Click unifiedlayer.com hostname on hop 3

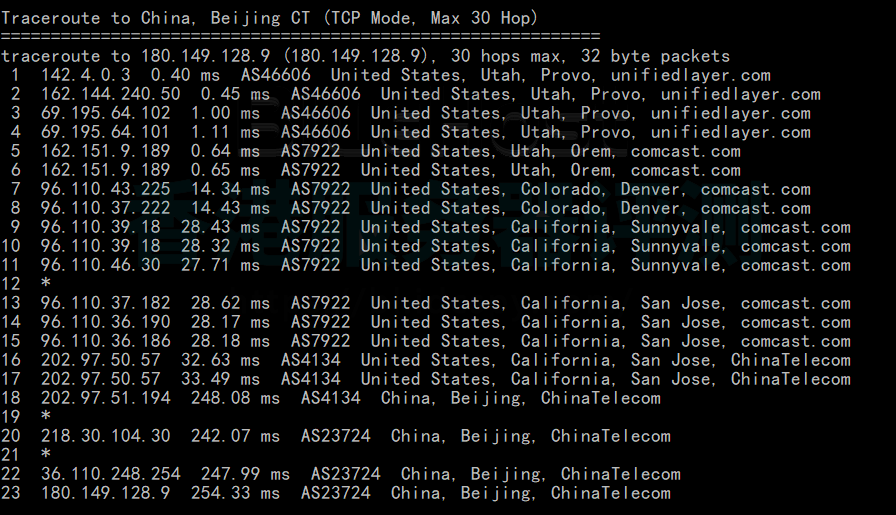[x=730, y=113]
